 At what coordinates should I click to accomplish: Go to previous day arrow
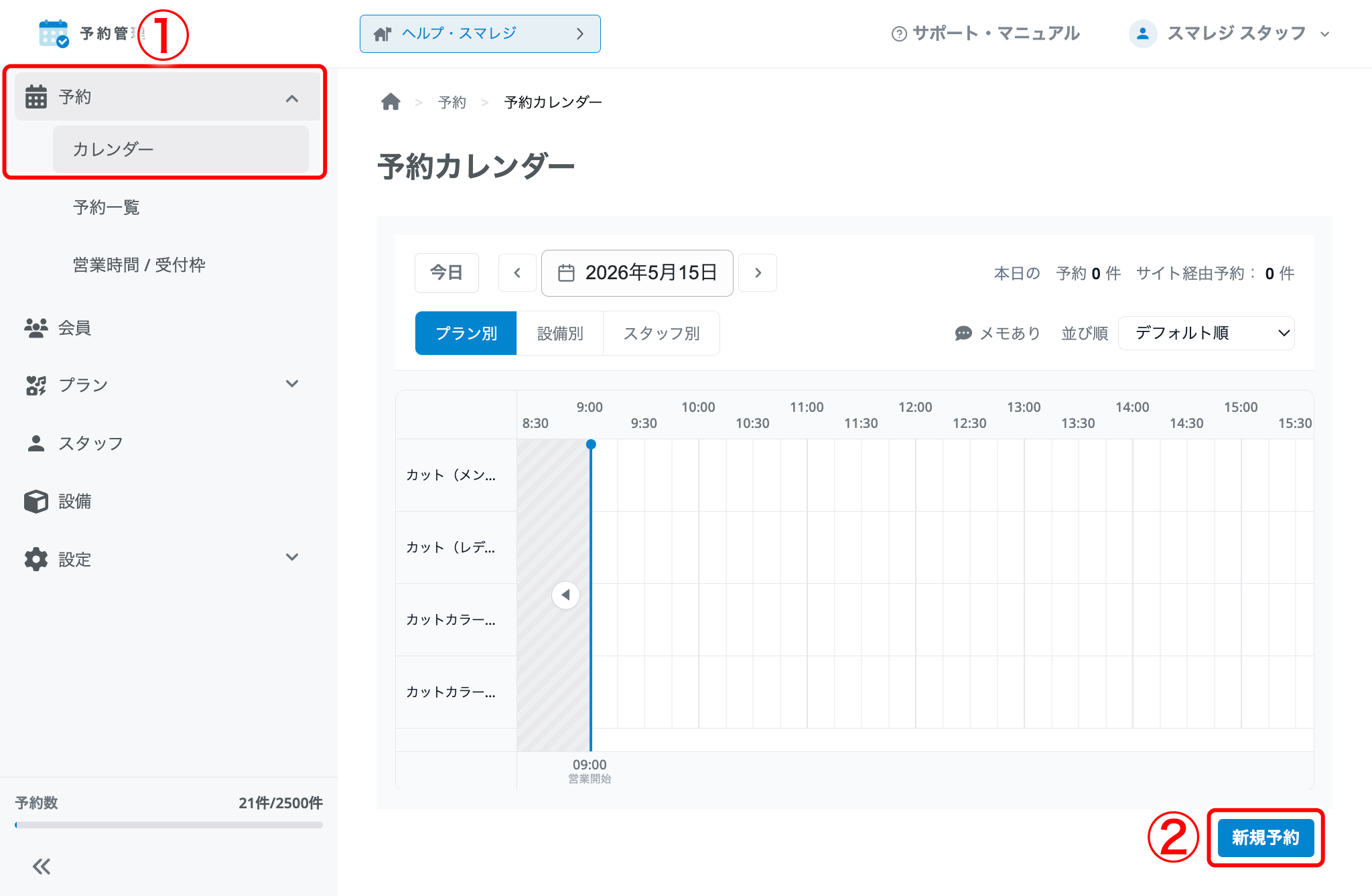(517, 273)
